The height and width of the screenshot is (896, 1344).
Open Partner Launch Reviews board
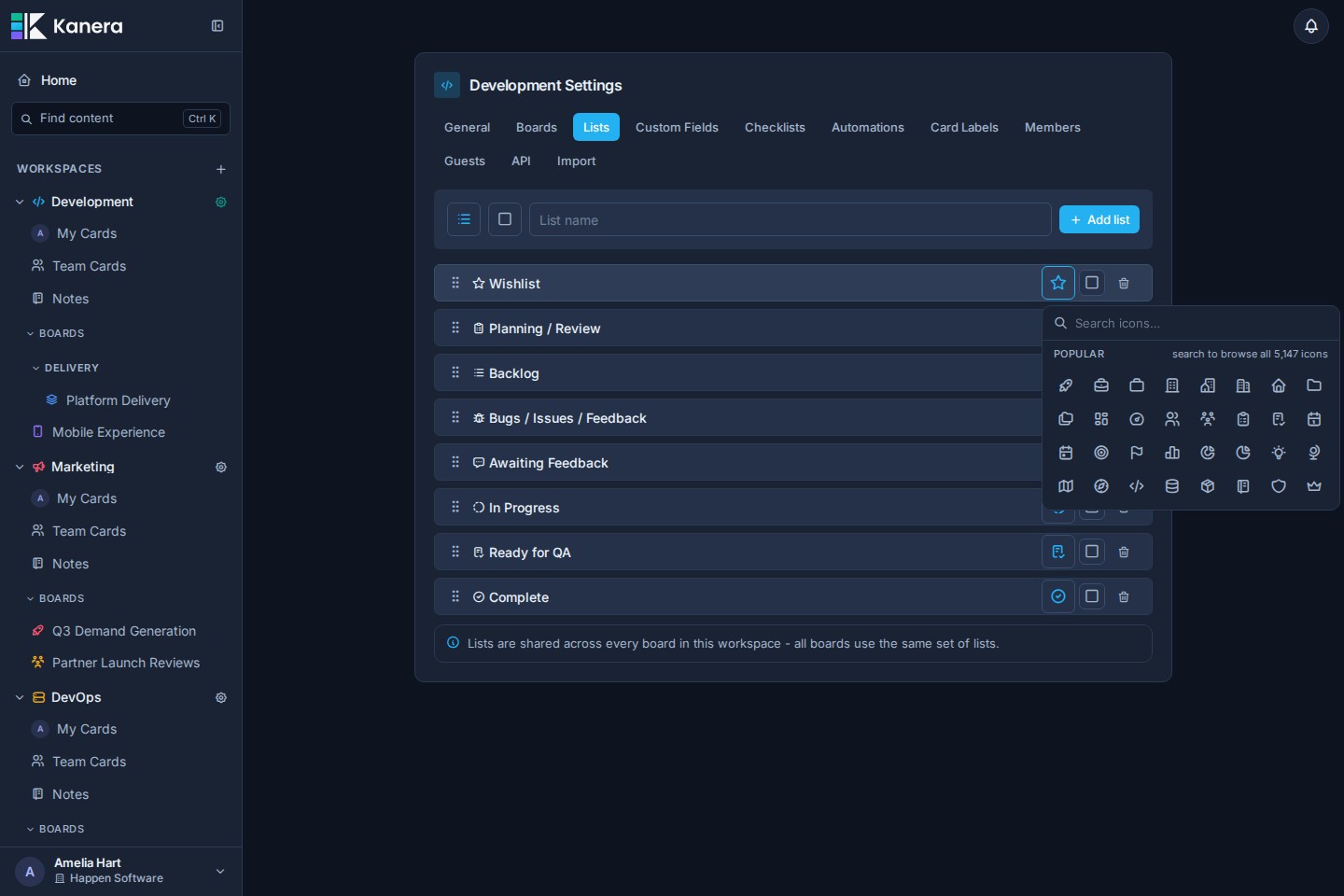126,663
